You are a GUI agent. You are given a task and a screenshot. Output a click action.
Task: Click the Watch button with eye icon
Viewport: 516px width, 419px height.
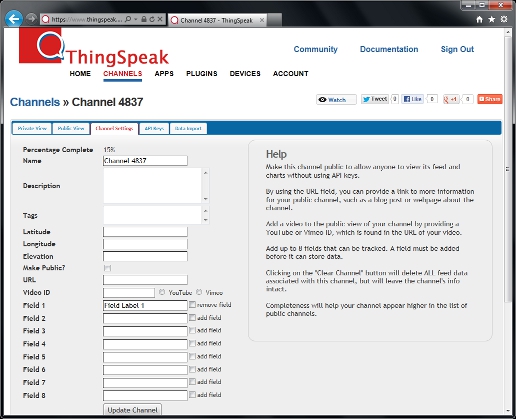click(336, 99)
